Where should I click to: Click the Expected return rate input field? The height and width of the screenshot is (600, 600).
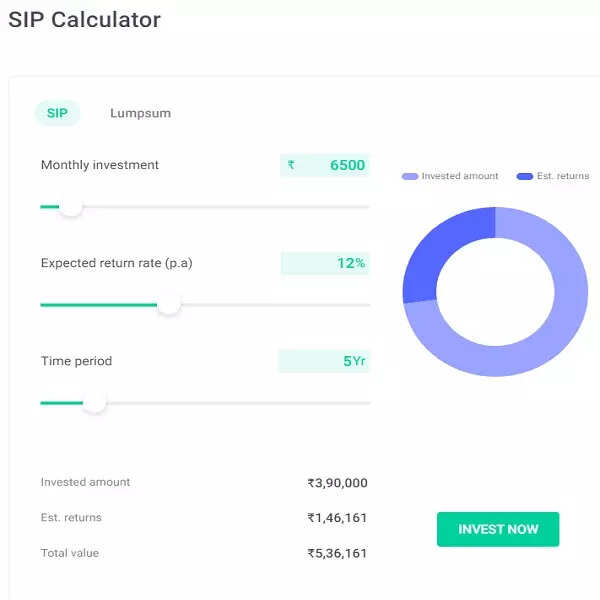coord(325,263)
